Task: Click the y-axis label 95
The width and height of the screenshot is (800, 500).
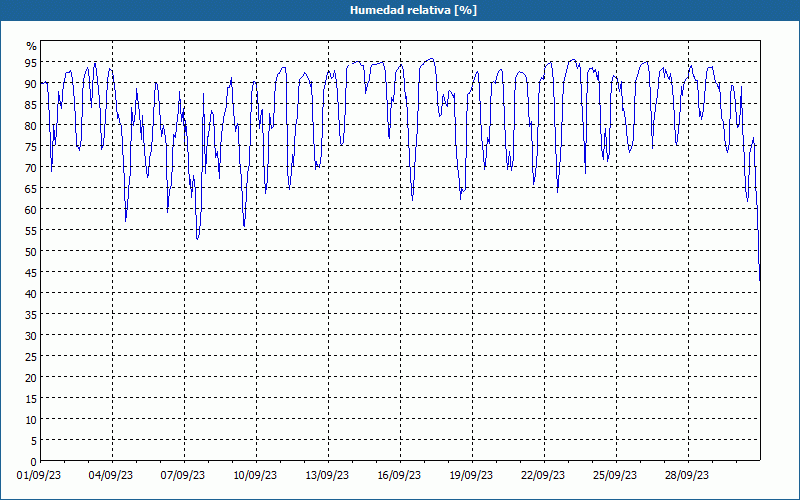Action: 31,62
